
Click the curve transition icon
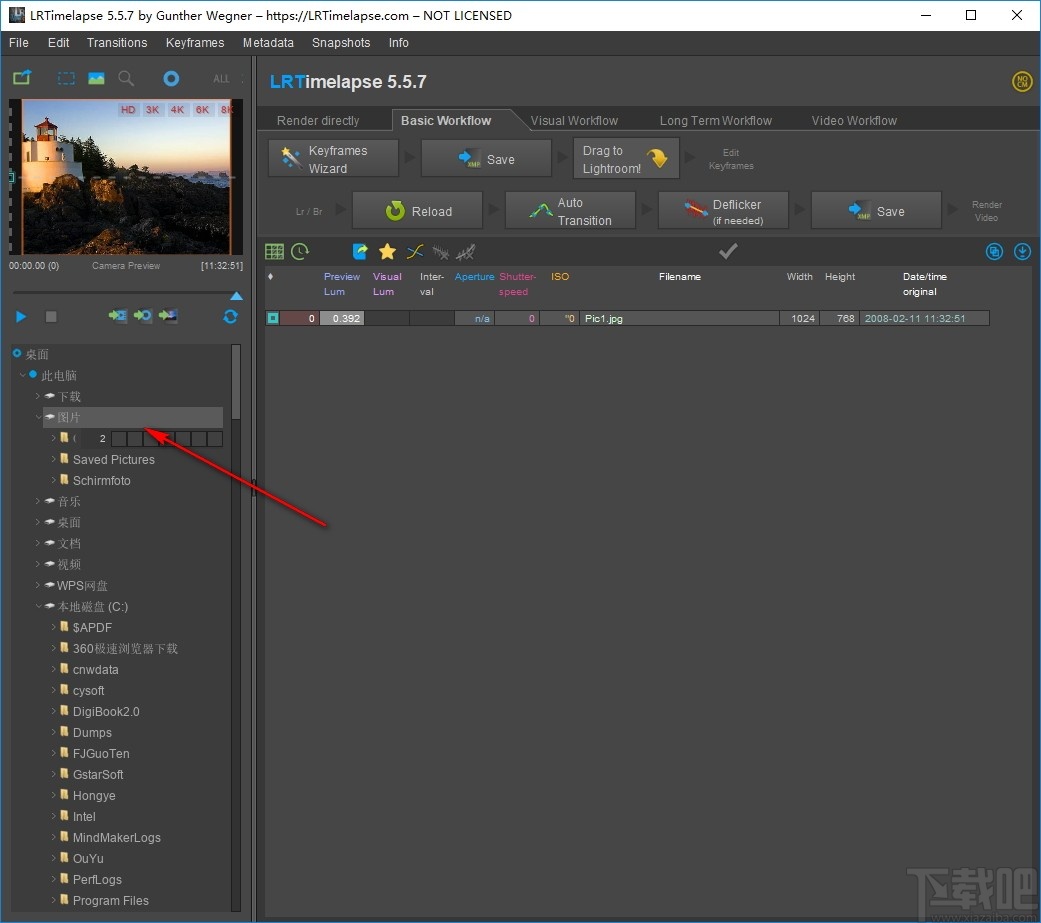[415, 252]
